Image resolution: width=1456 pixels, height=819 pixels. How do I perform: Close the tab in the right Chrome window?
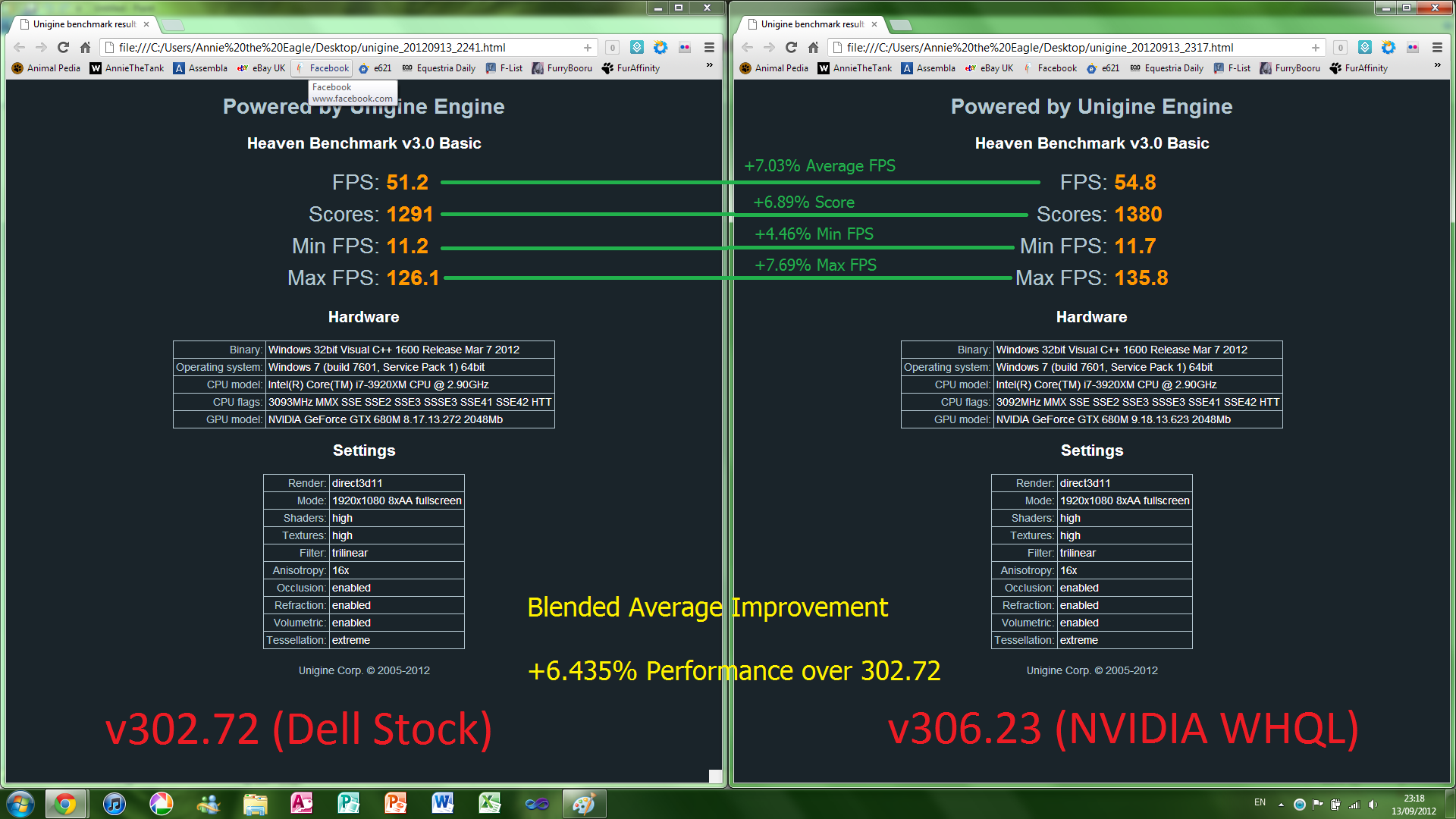tap(874, 24)
